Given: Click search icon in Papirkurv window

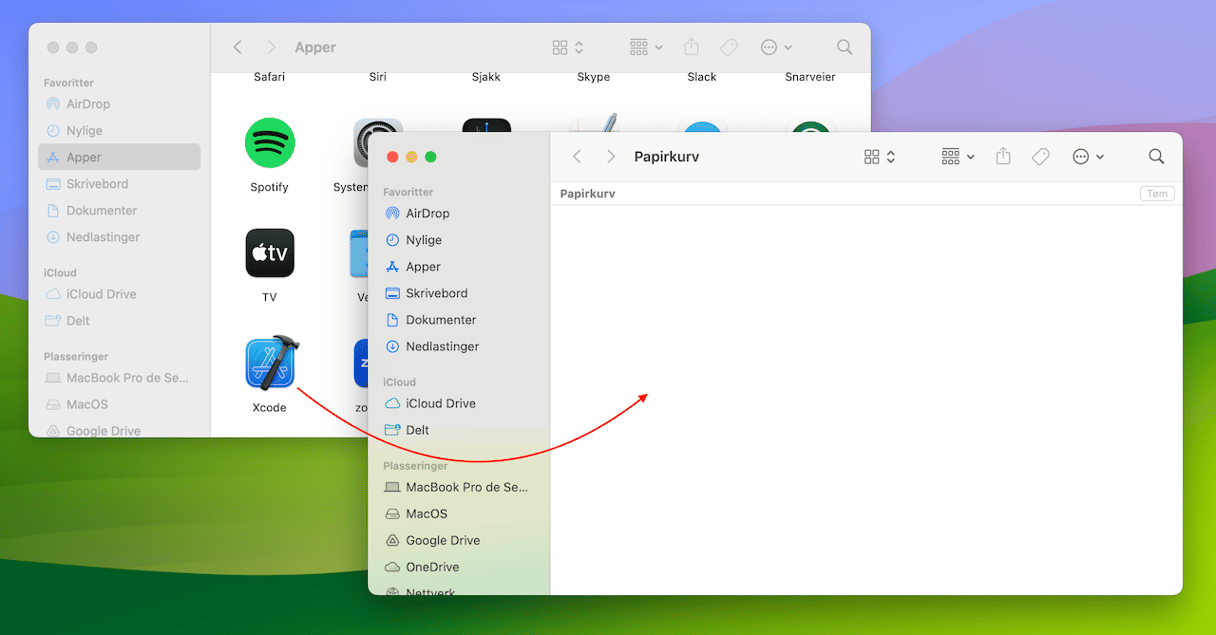Looking at the screenshot, I should coord(1156,157).
